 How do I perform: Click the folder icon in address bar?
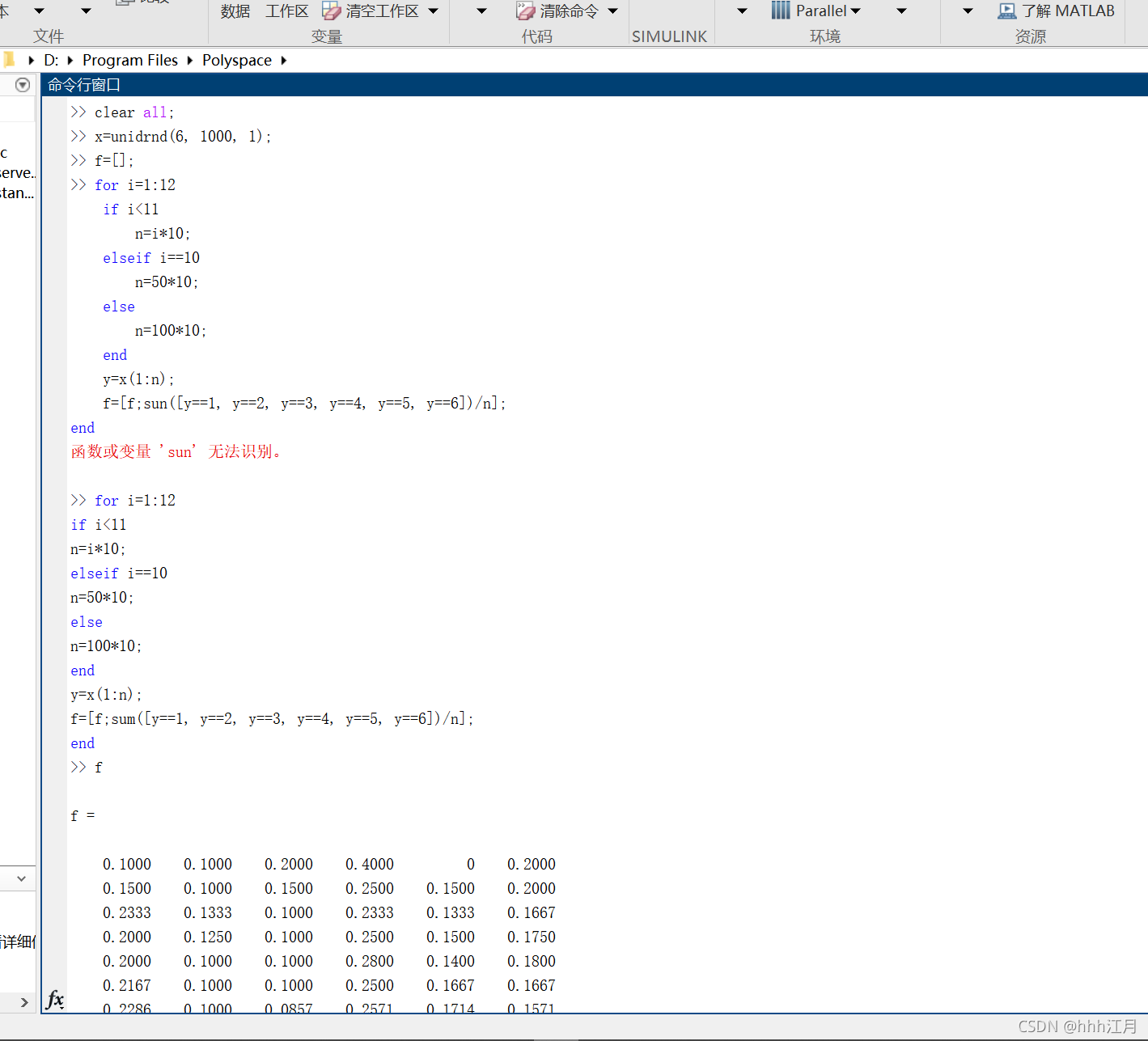(9, 60)
